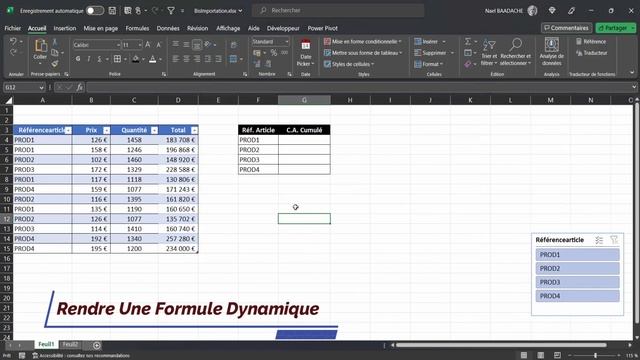Click Analyse de données
Image resolution: width=640 pixels, height=360 pixels.
tap(551, 52)
